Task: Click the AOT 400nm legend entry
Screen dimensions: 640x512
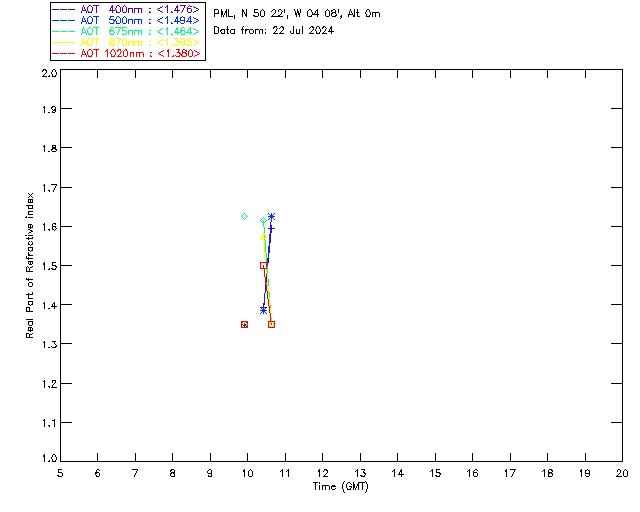Action: [x=126, y=9]
